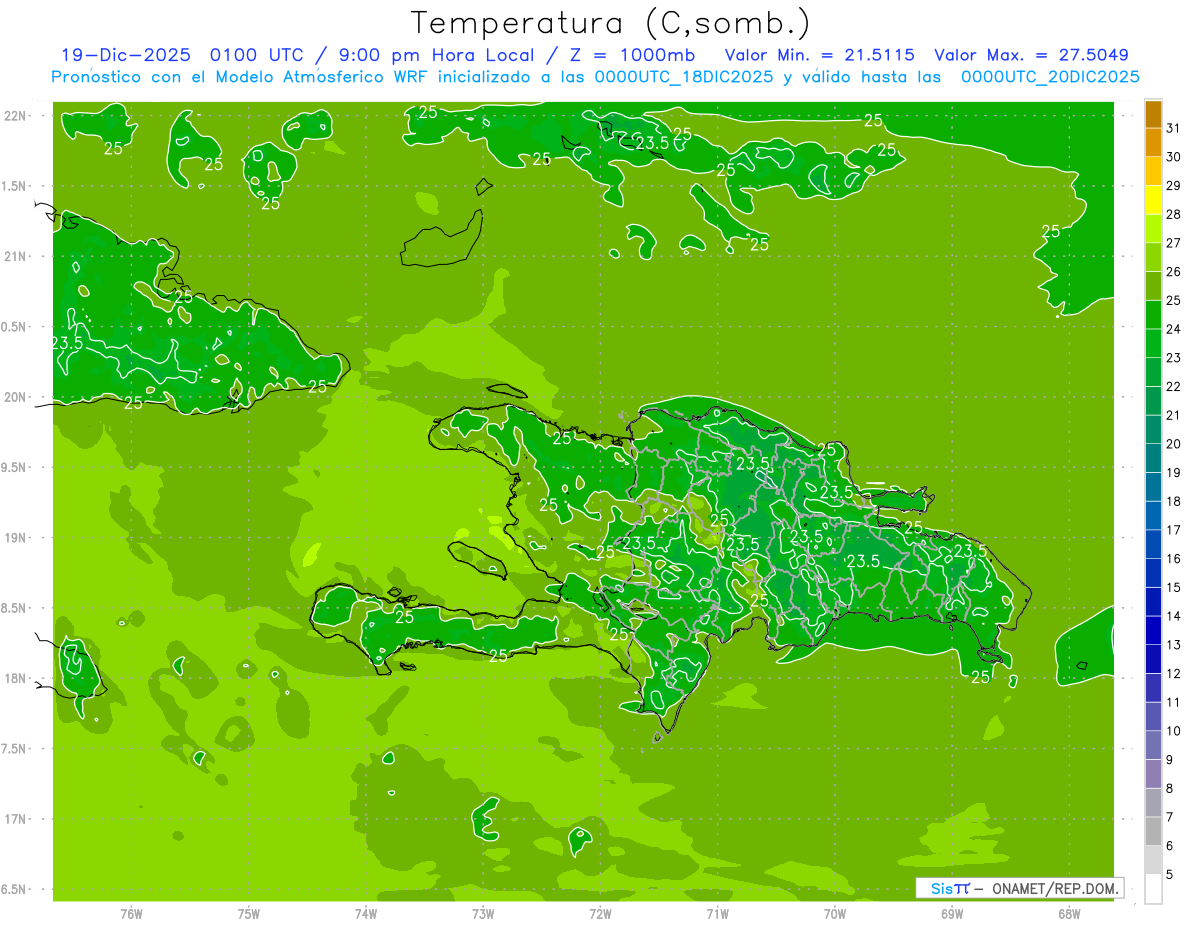Click the legend value "28"
The image size is (1200, 927).
pos(1173,214)
